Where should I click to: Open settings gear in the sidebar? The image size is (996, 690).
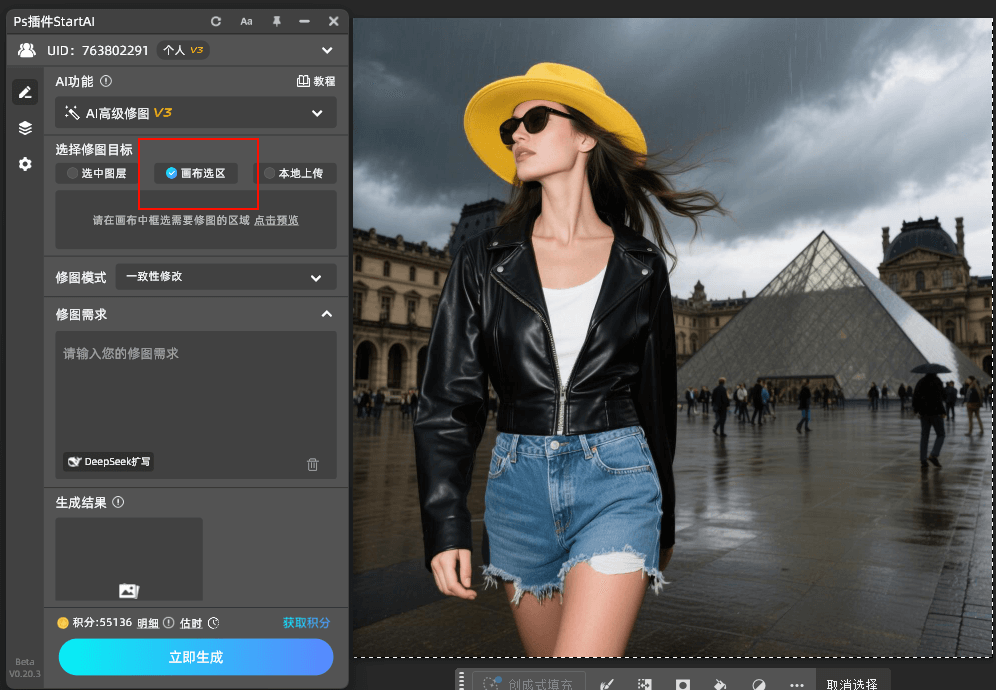[25, 164]
